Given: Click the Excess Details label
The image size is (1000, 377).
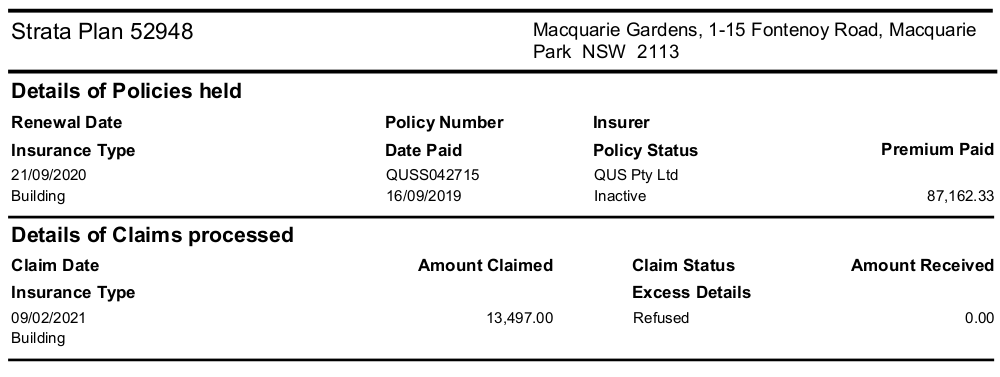Looking at the screenshot, I should point(691,293).
